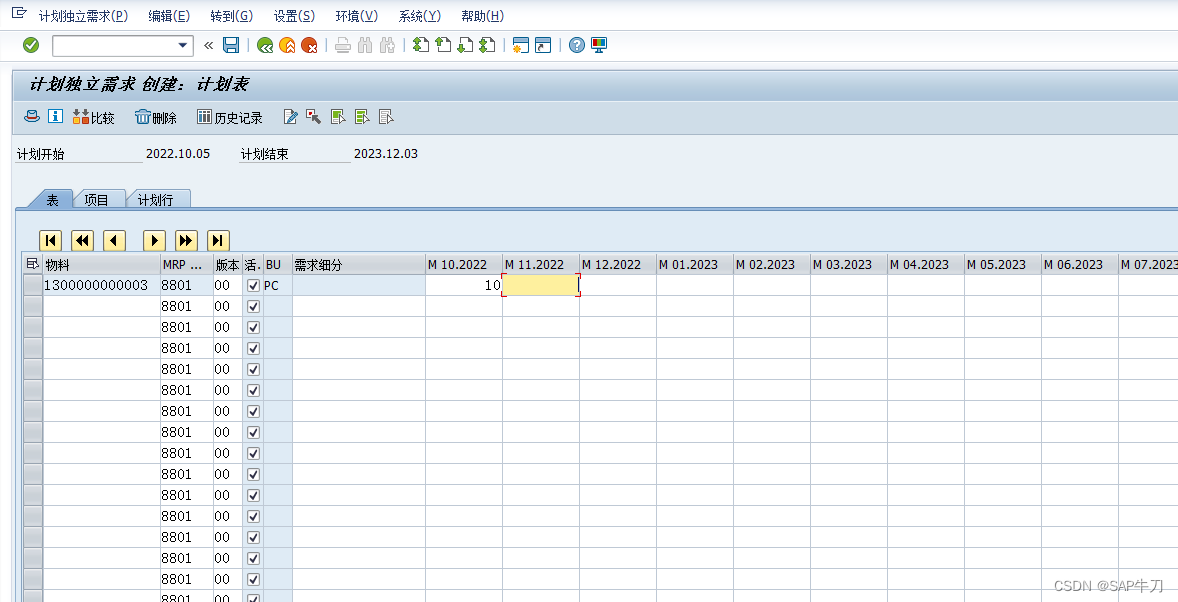Save with the floppy disk icon
Image resolution: width=1178 pixels, height=602 pixels.
pyautogui.click(x=231, y=46)
